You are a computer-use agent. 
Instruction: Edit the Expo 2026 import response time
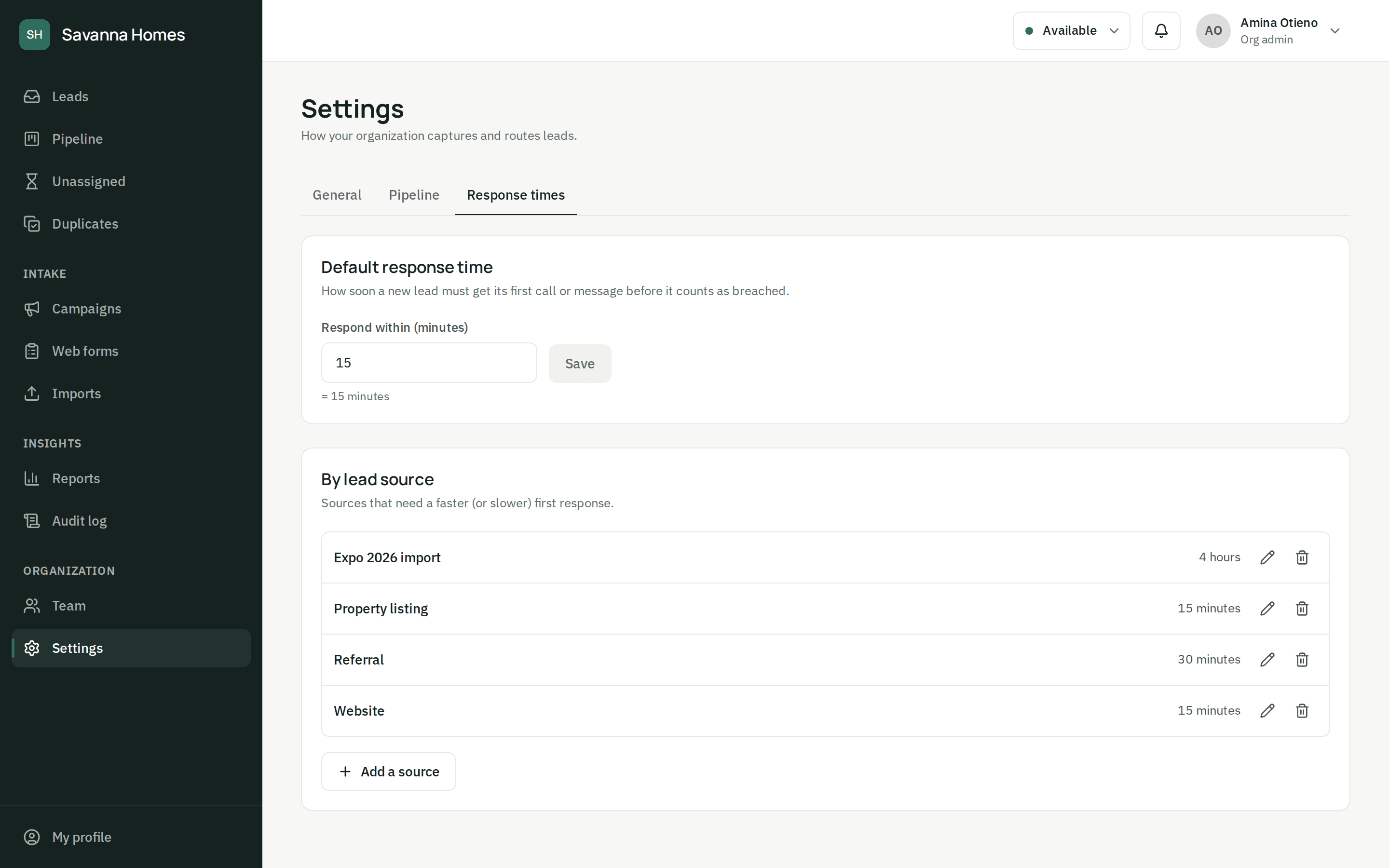tap(1267, 557)
